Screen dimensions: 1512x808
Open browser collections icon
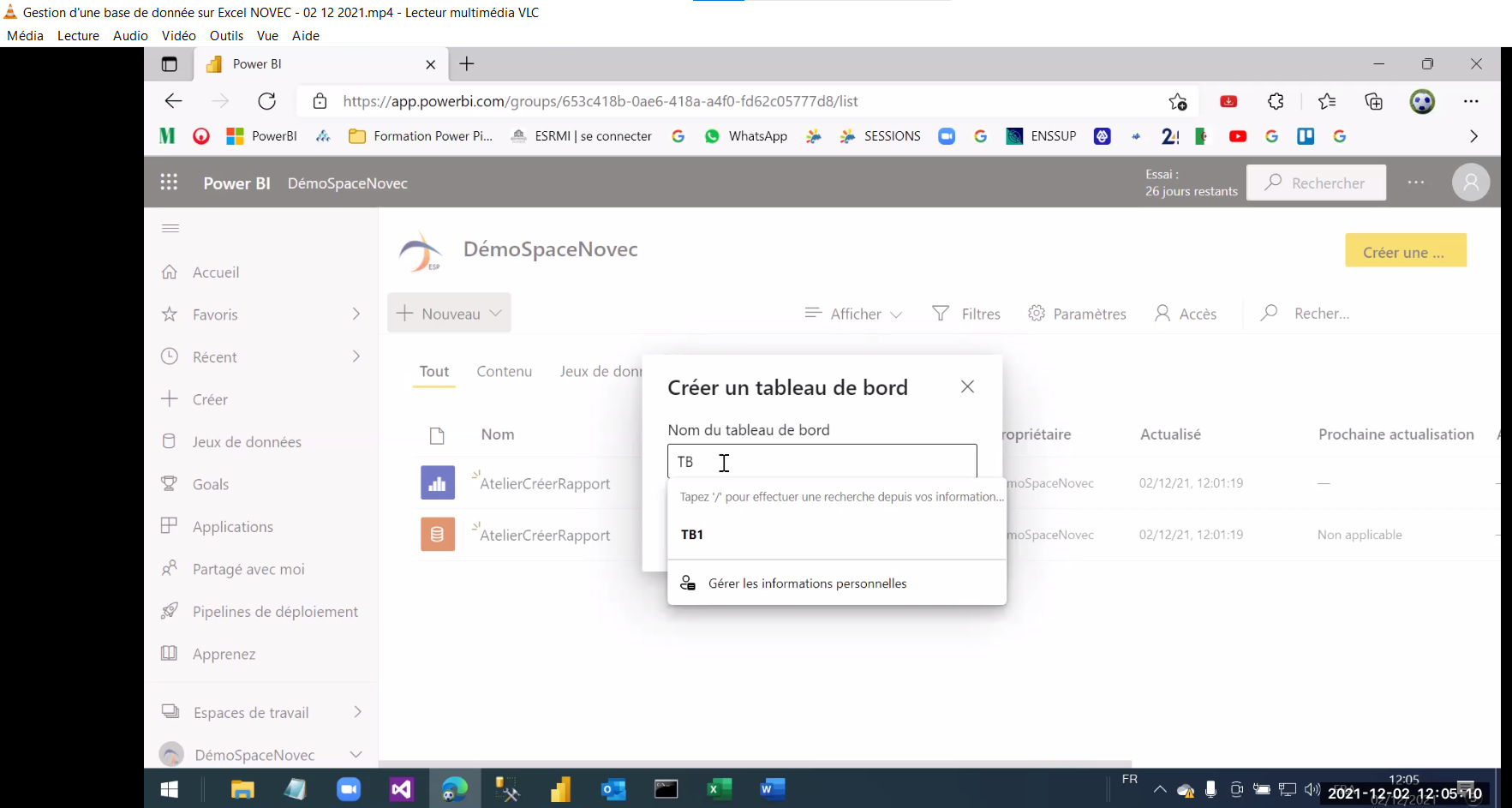(1374, 101)
